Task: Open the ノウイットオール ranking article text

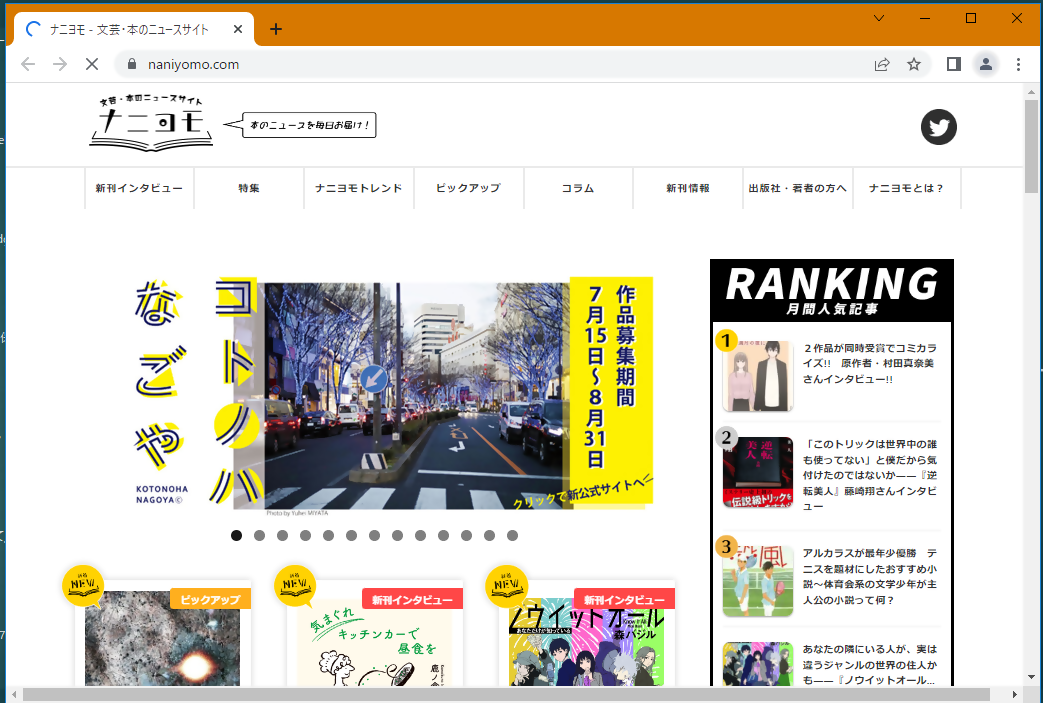Action: [x=869, y=664]
